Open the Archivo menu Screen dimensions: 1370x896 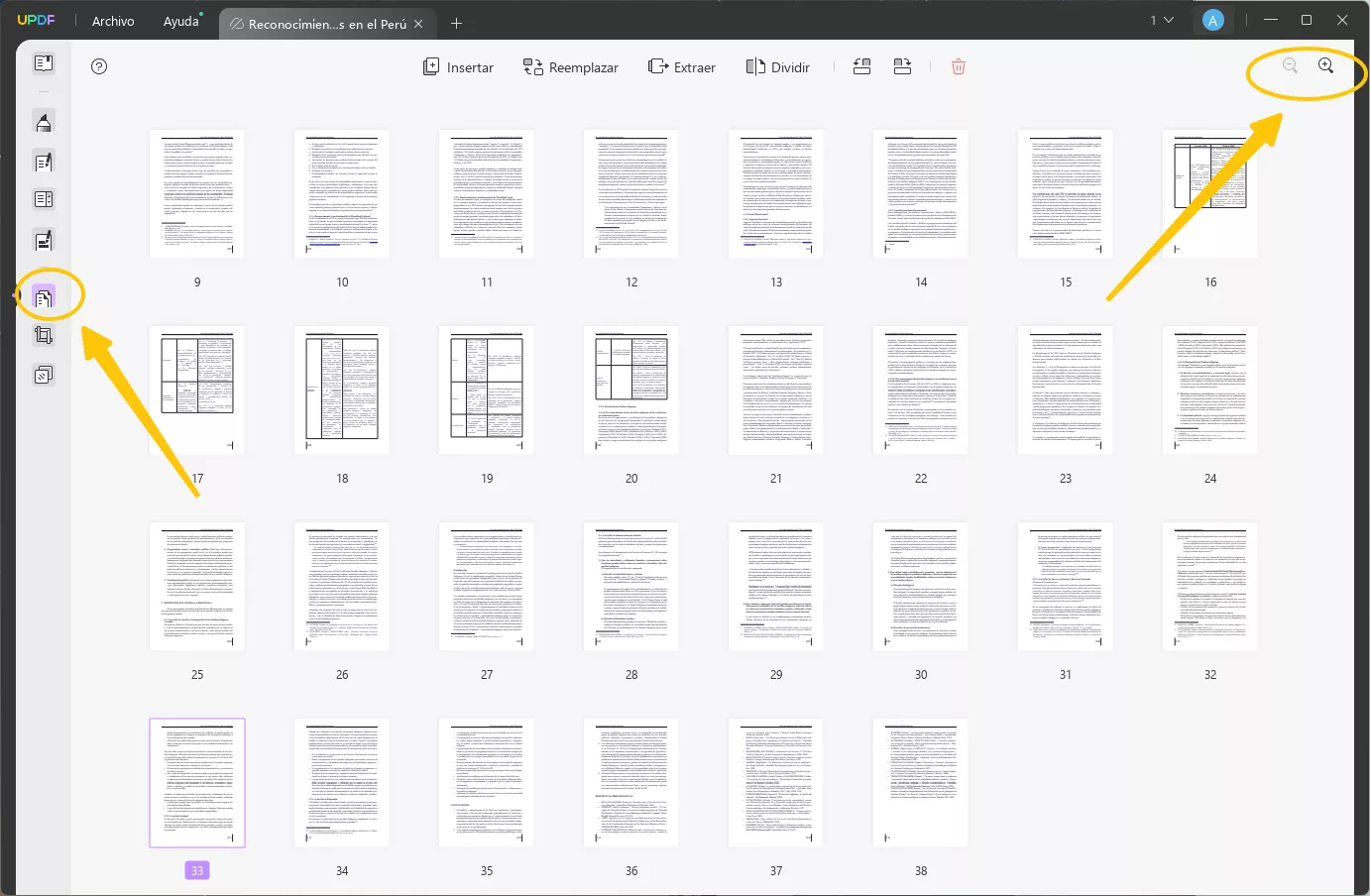click(113, 21)
